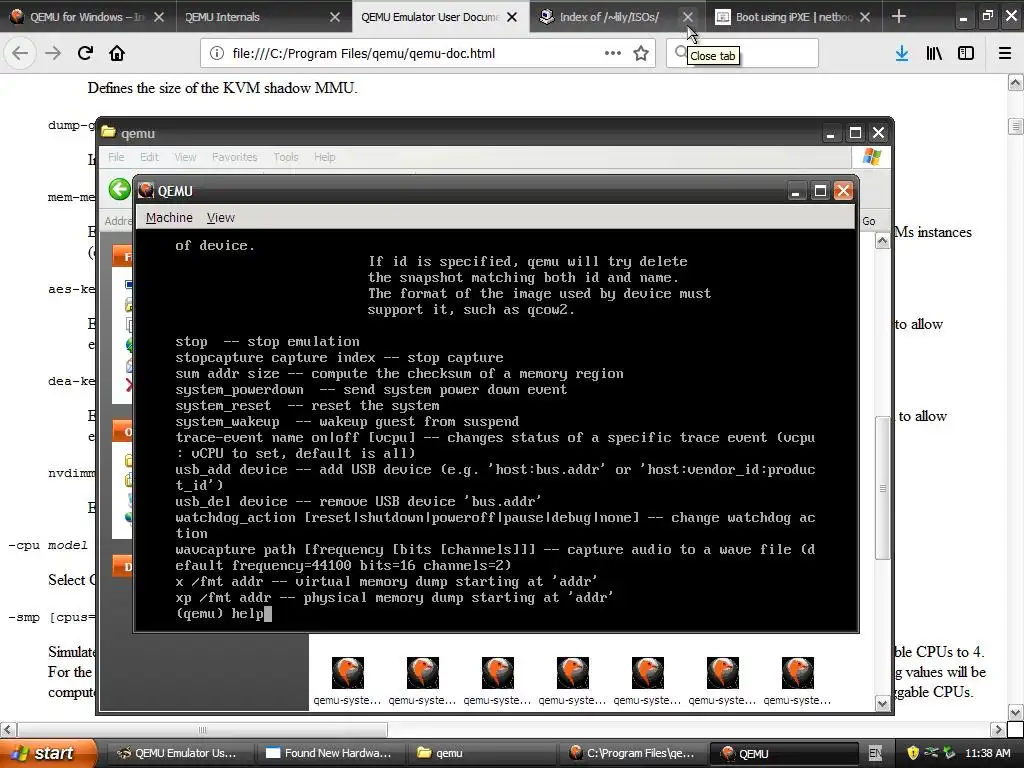Open the Firefox hamburger menu
Screen dimensions: 1024x768
coord(1005,53)
